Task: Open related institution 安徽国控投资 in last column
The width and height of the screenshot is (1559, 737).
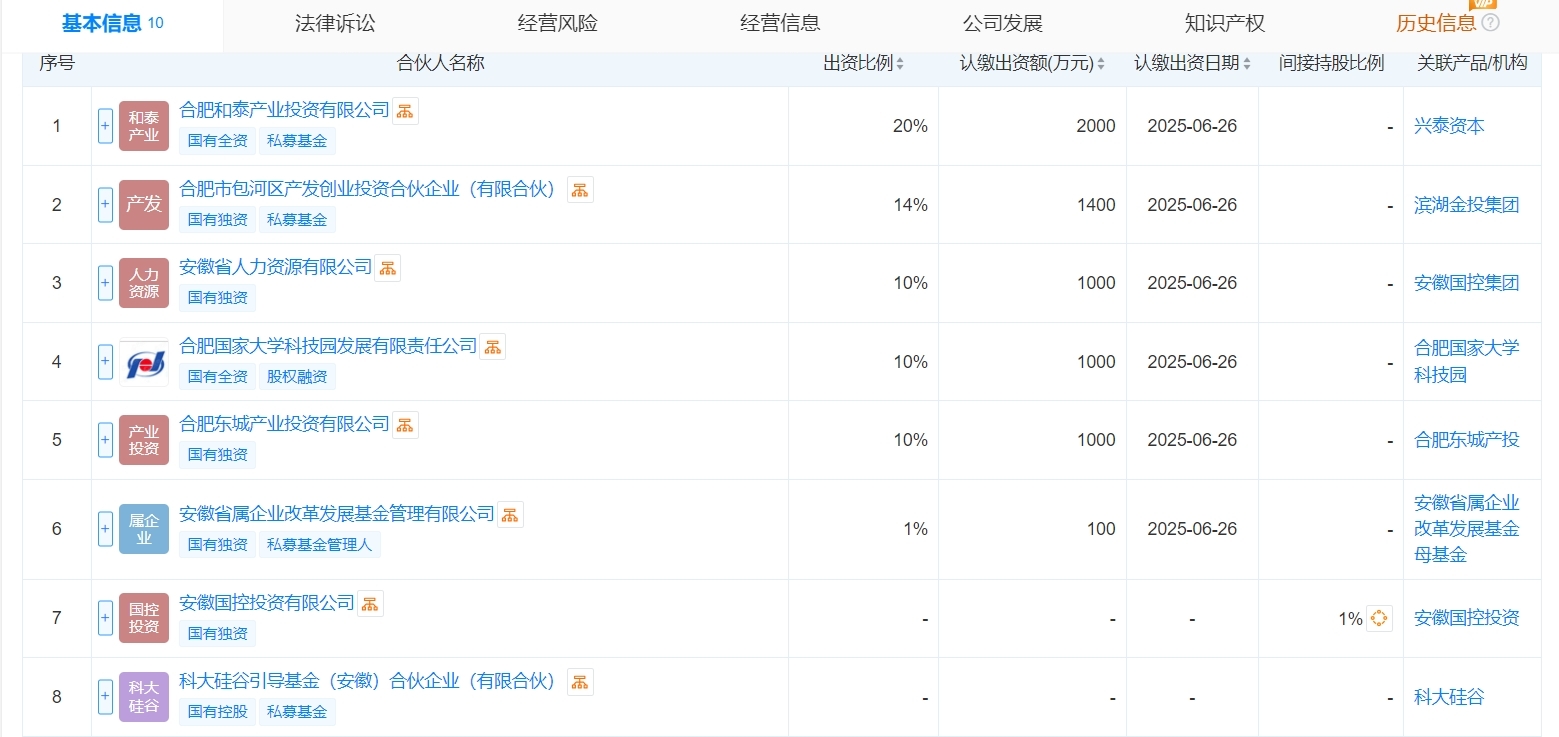Action: pos(1467,618)
